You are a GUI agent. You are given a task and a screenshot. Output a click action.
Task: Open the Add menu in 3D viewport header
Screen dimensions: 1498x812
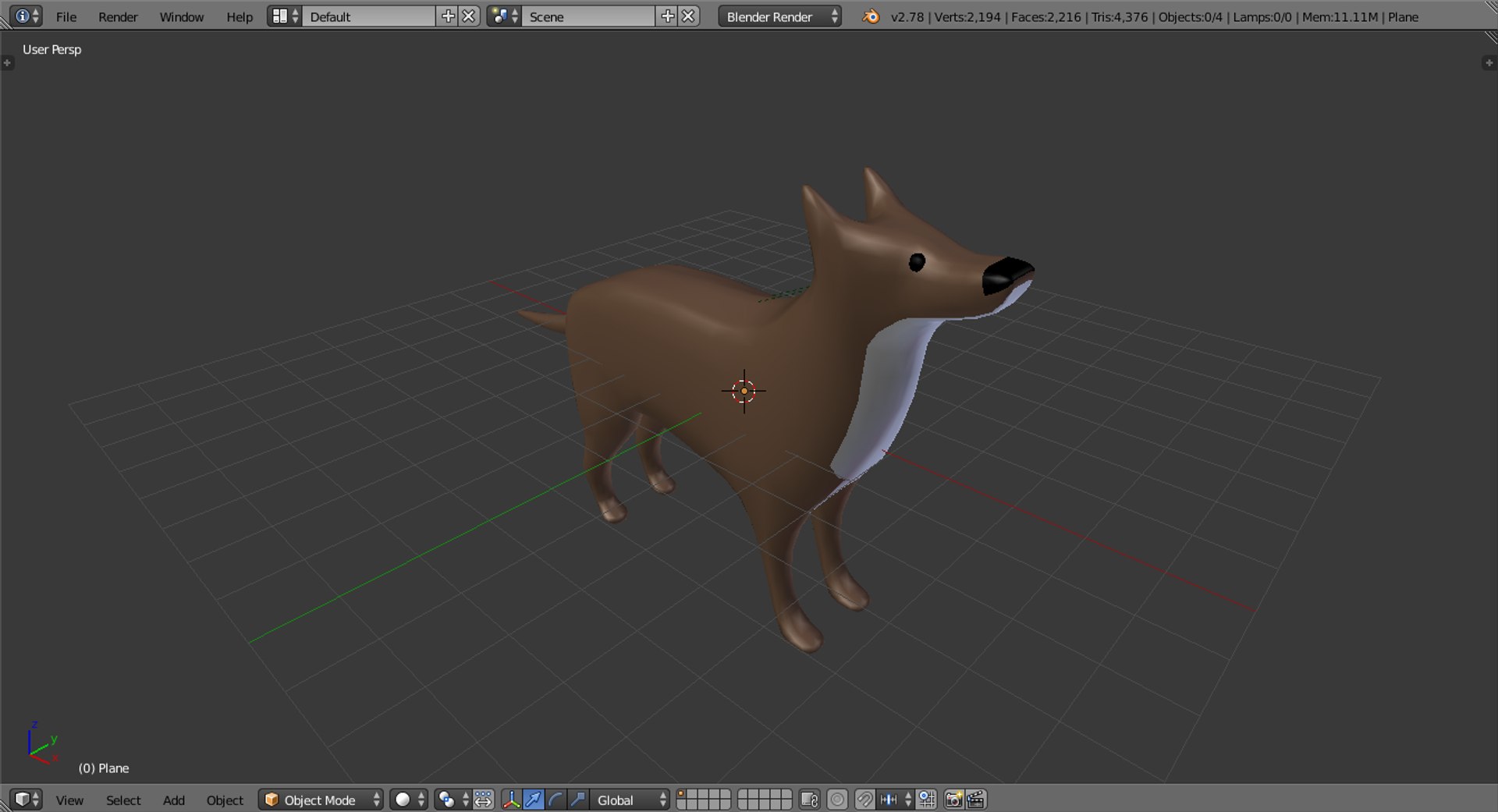(174, 800)
